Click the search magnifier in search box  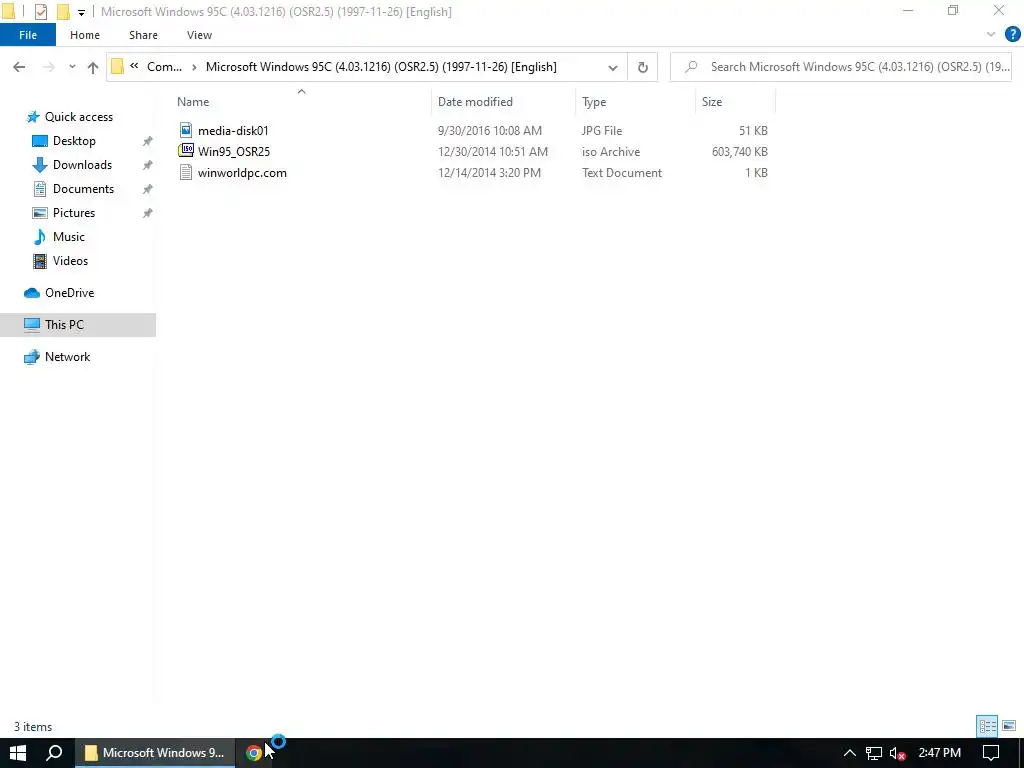(x=691, y=67)
